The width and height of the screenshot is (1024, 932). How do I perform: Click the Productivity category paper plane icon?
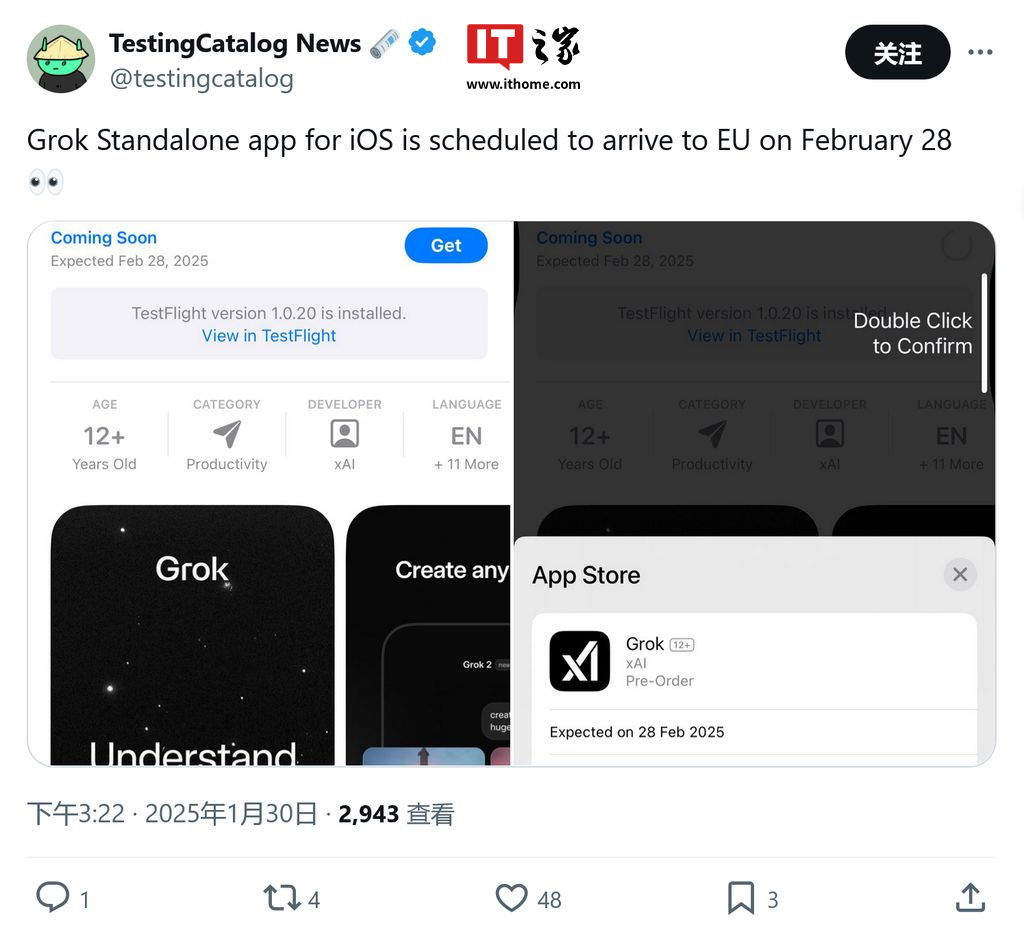(227, 434)
